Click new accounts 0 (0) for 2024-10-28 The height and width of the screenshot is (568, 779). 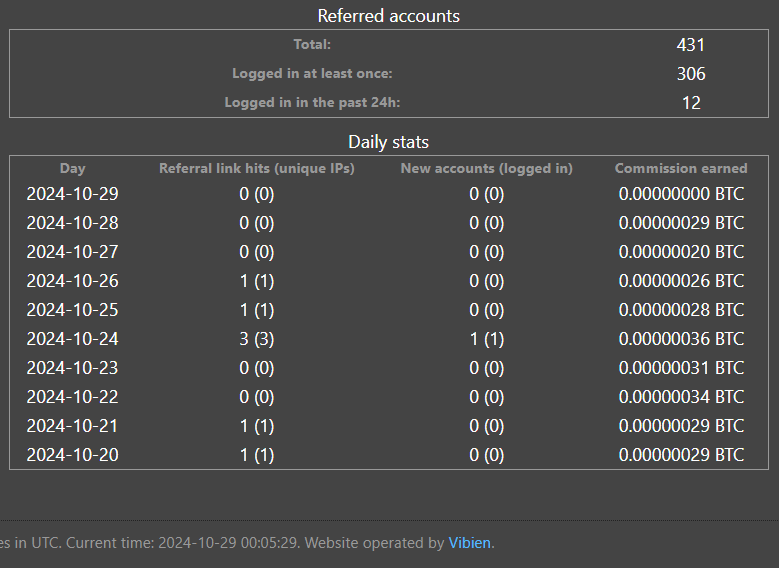click(x=487, y=223)
